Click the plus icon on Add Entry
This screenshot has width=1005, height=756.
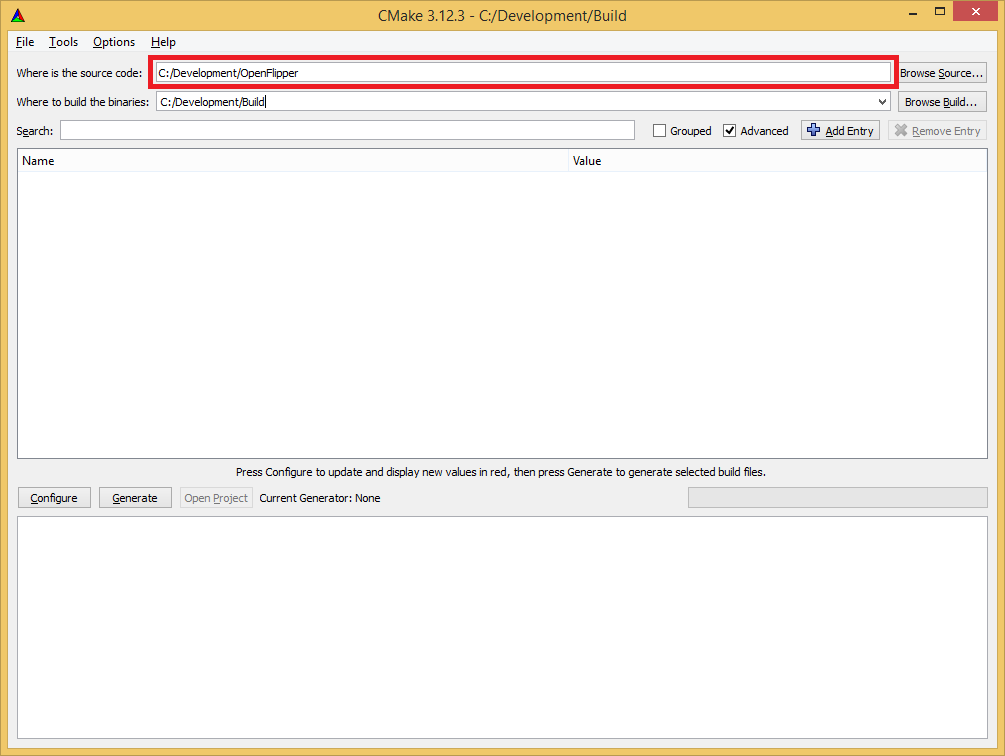(813, 130)
